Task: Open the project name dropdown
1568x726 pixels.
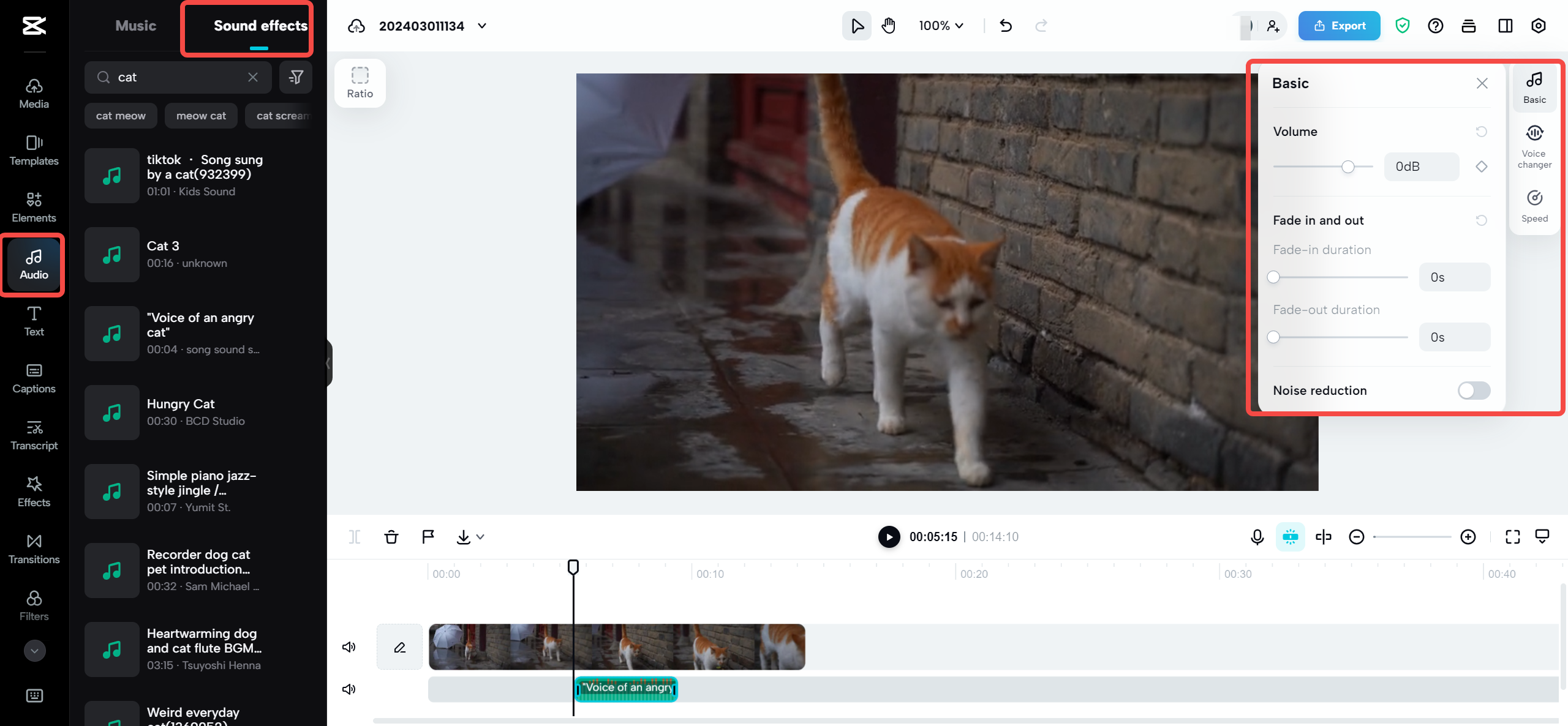Action: [482, 26]
